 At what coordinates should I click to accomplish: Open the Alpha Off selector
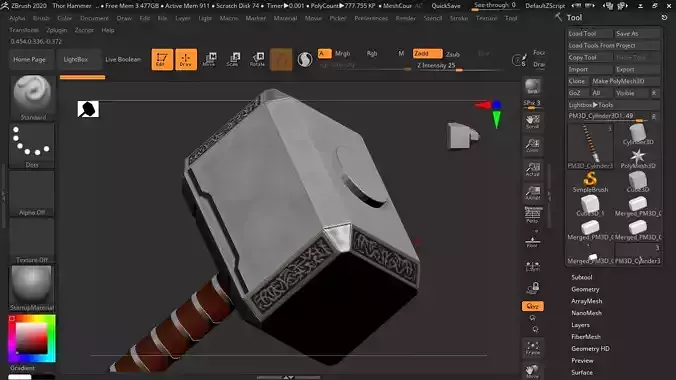pyautogui.click(x=32, y=193)
